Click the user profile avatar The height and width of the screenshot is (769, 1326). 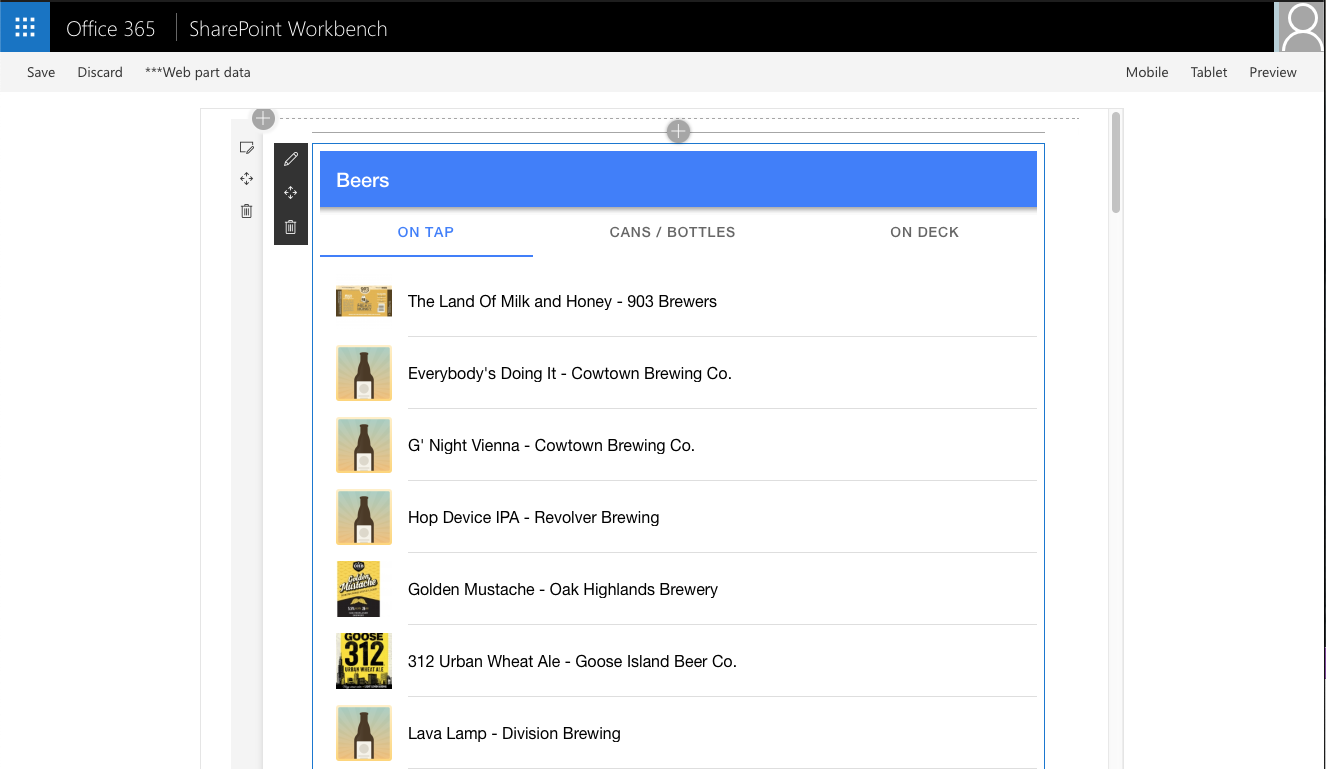(x=1301, y=27)
